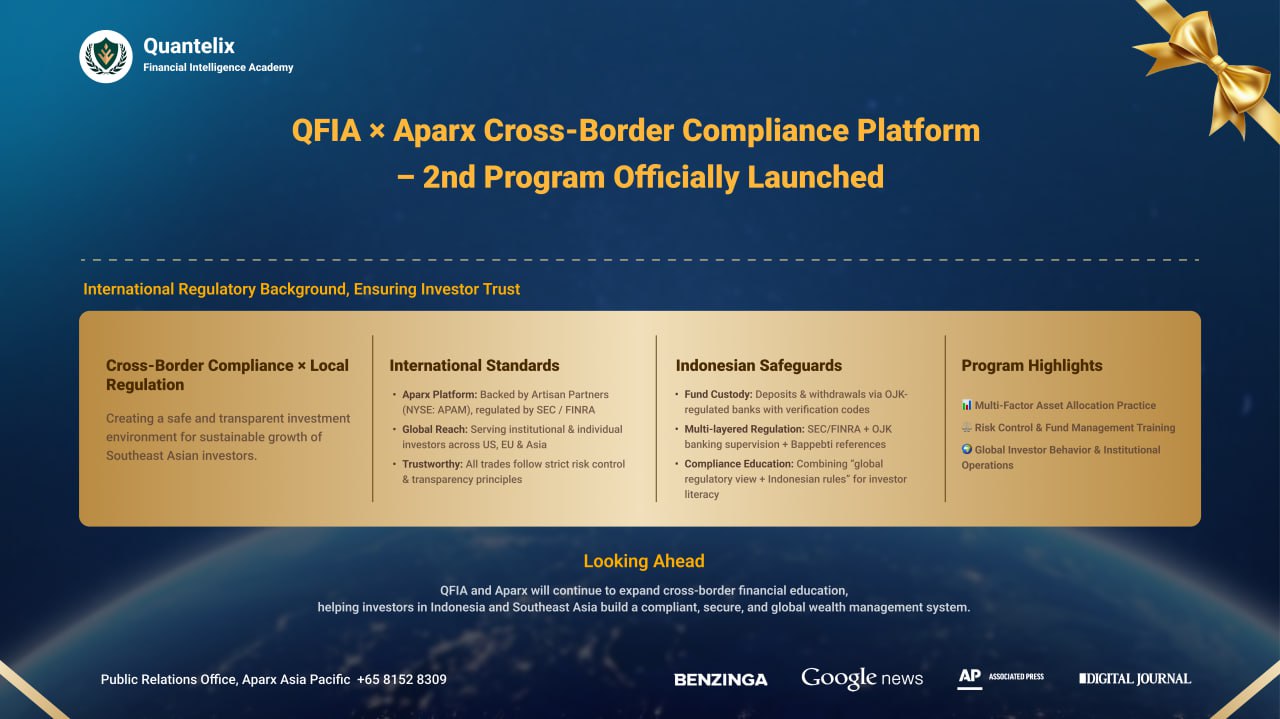The height and width of the screenshot is (719, 1280).
Task: Click 'International Regulatory Background, Ensuring Investor Trust'
Action: [302, 289]
